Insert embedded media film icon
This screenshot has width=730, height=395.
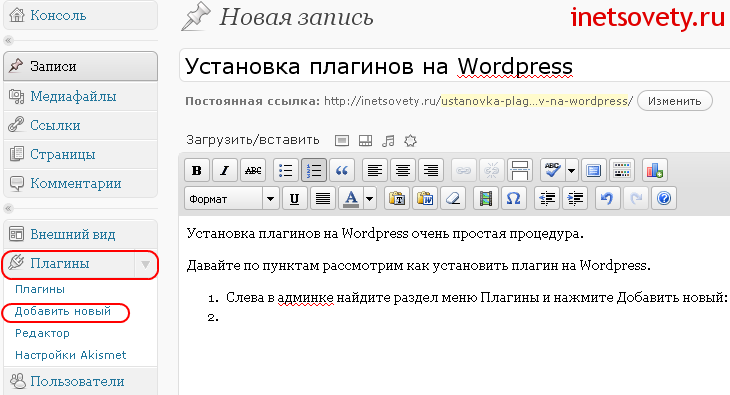[x=486, y=199]
